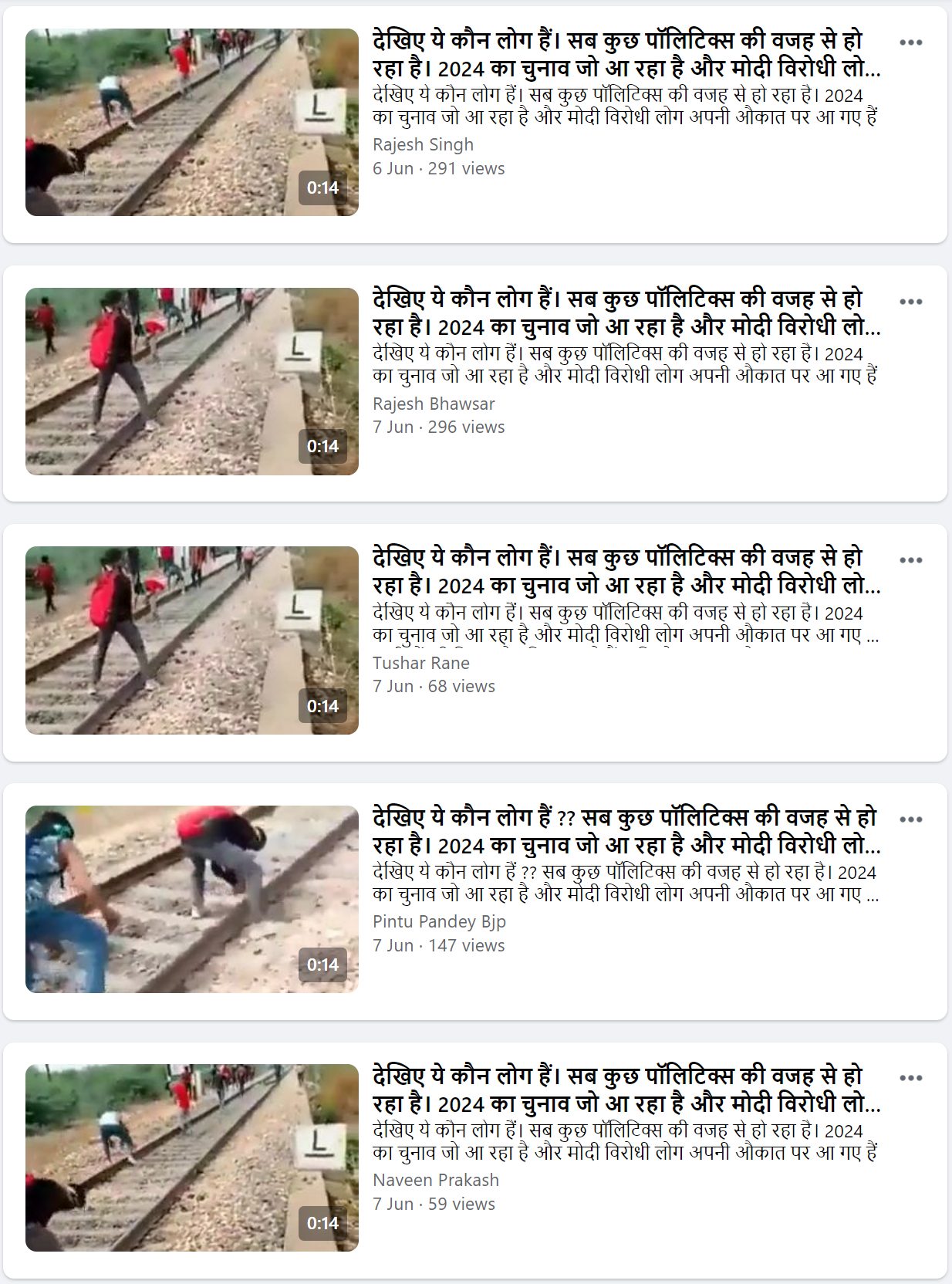Screen dimensions: 952x1284
Task: Play Rajesh Singh's railway track video thumbnail
Action: (x=192, y=122)
